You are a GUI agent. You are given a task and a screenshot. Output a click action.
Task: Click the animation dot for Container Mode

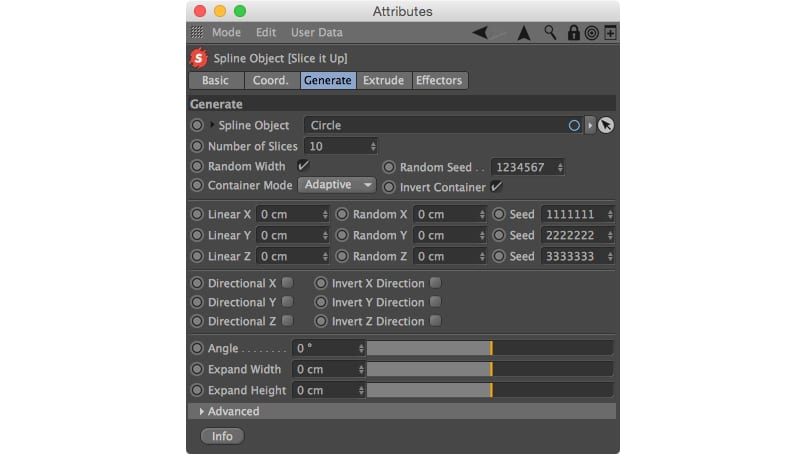(x=197, y=185)
